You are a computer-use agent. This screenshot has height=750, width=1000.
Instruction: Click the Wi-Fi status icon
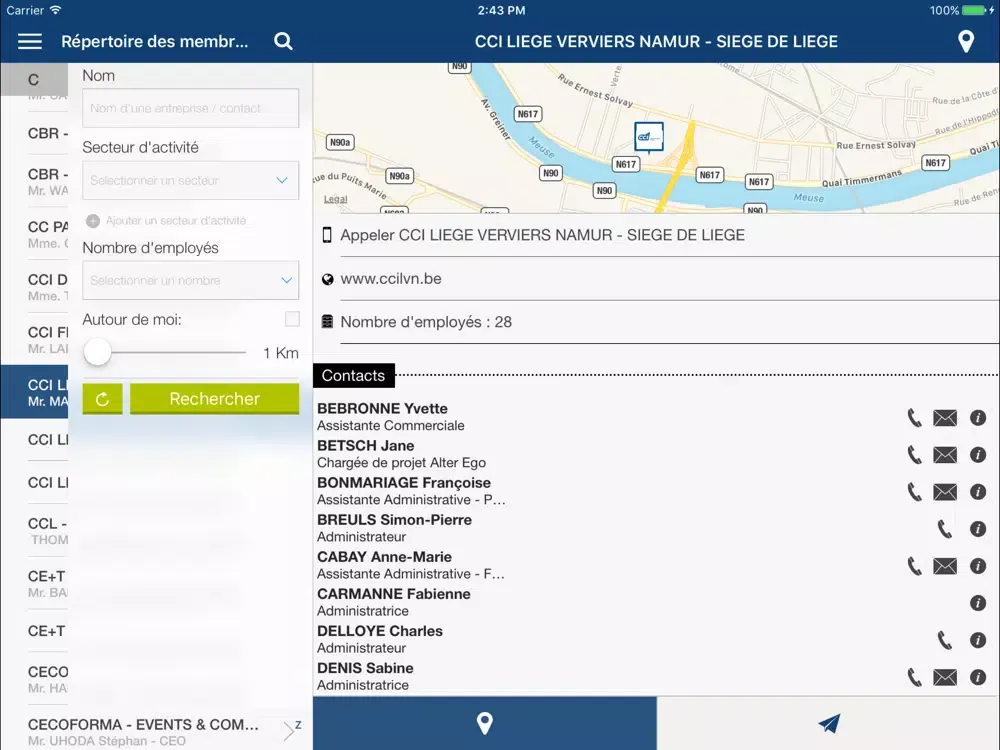pyautogui.click(x=55, y=10)
